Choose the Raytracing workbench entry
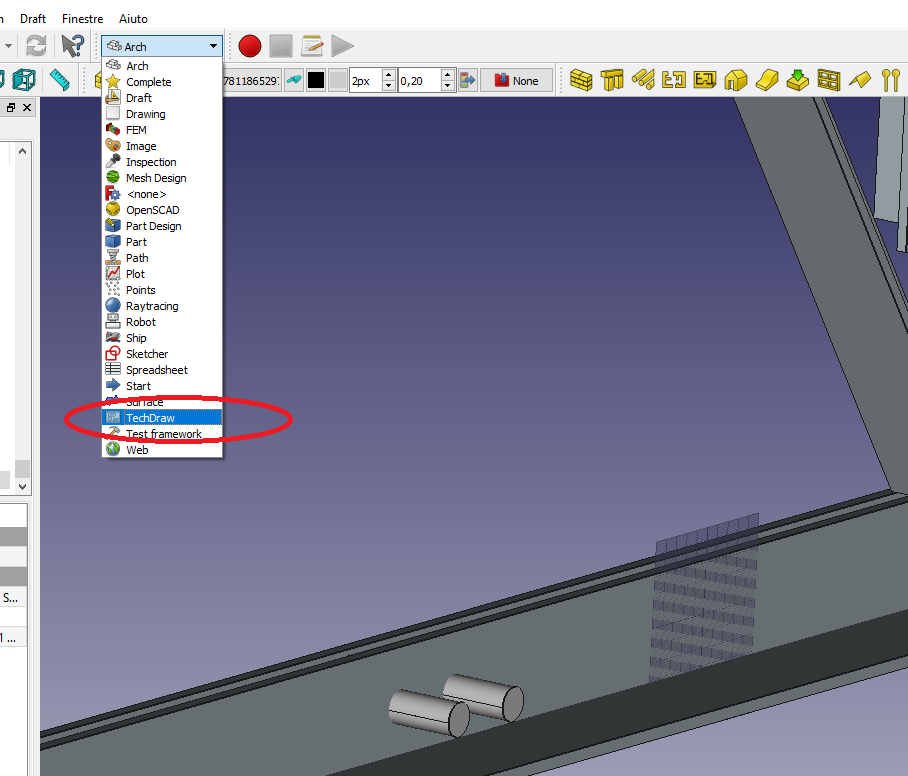Screen dimensions: 908x776 point(162,306)
